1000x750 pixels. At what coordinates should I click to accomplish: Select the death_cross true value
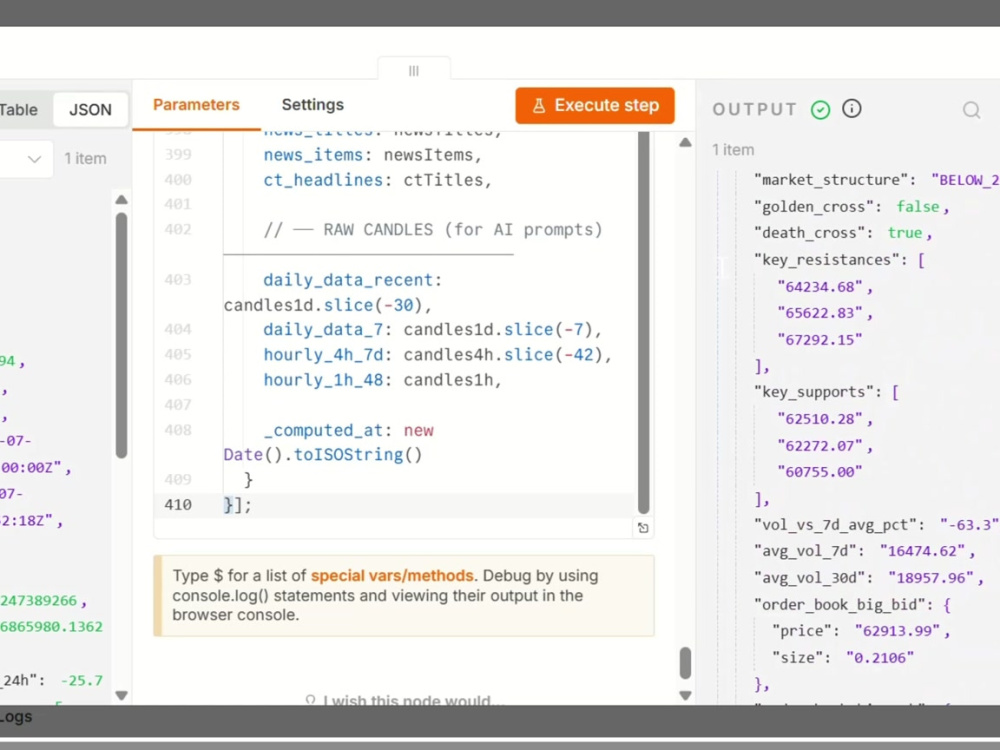pos(905,233)
